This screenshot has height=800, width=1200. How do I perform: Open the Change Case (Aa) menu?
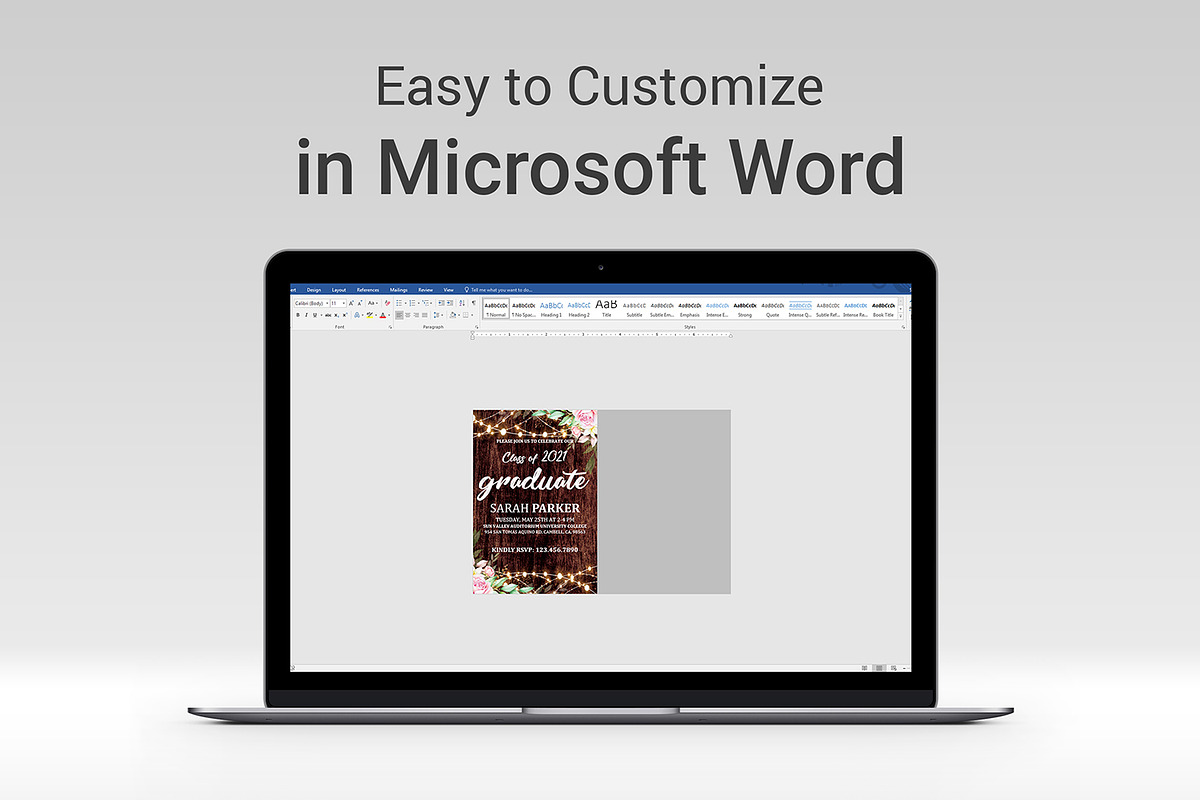coord(373,303)
